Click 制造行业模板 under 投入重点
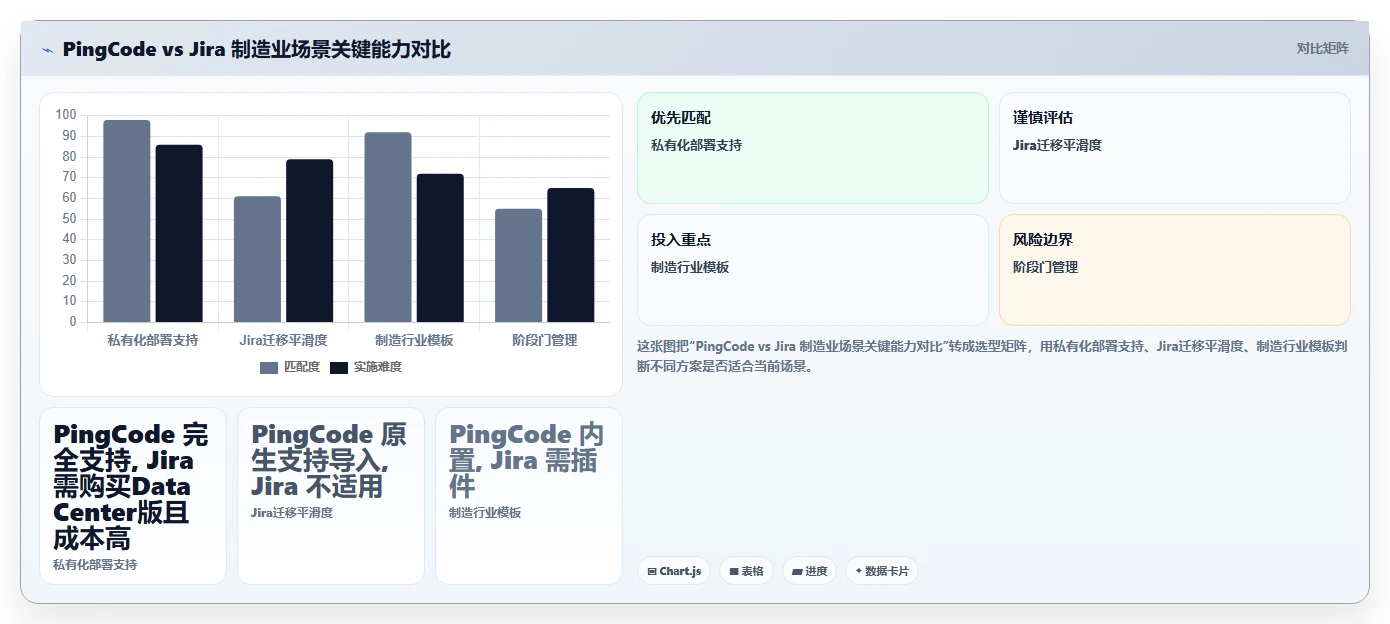The height and width of the screenshot is (624, 1390). coord(690,267)
